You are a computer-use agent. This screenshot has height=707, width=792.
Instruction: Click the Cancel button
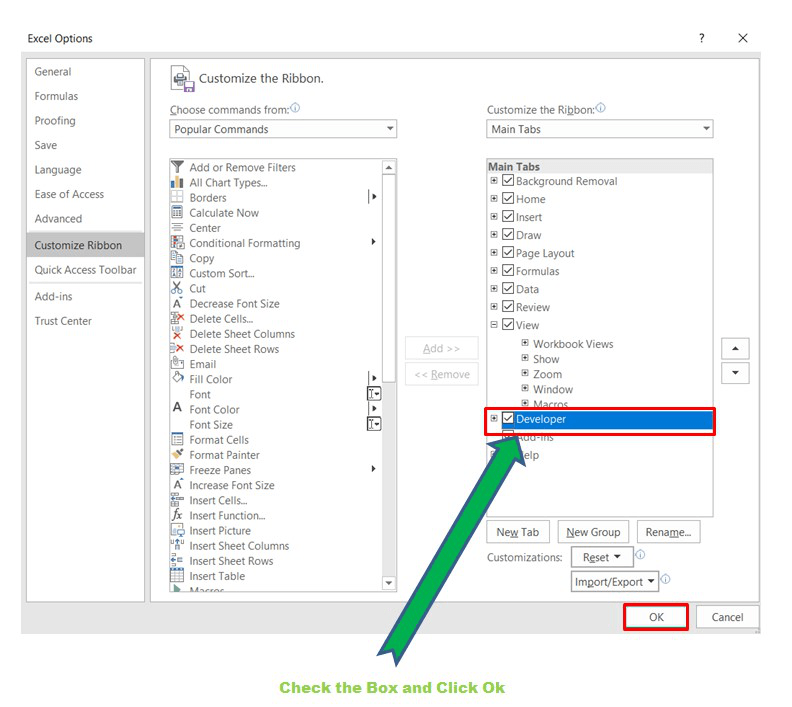(727, 617)
